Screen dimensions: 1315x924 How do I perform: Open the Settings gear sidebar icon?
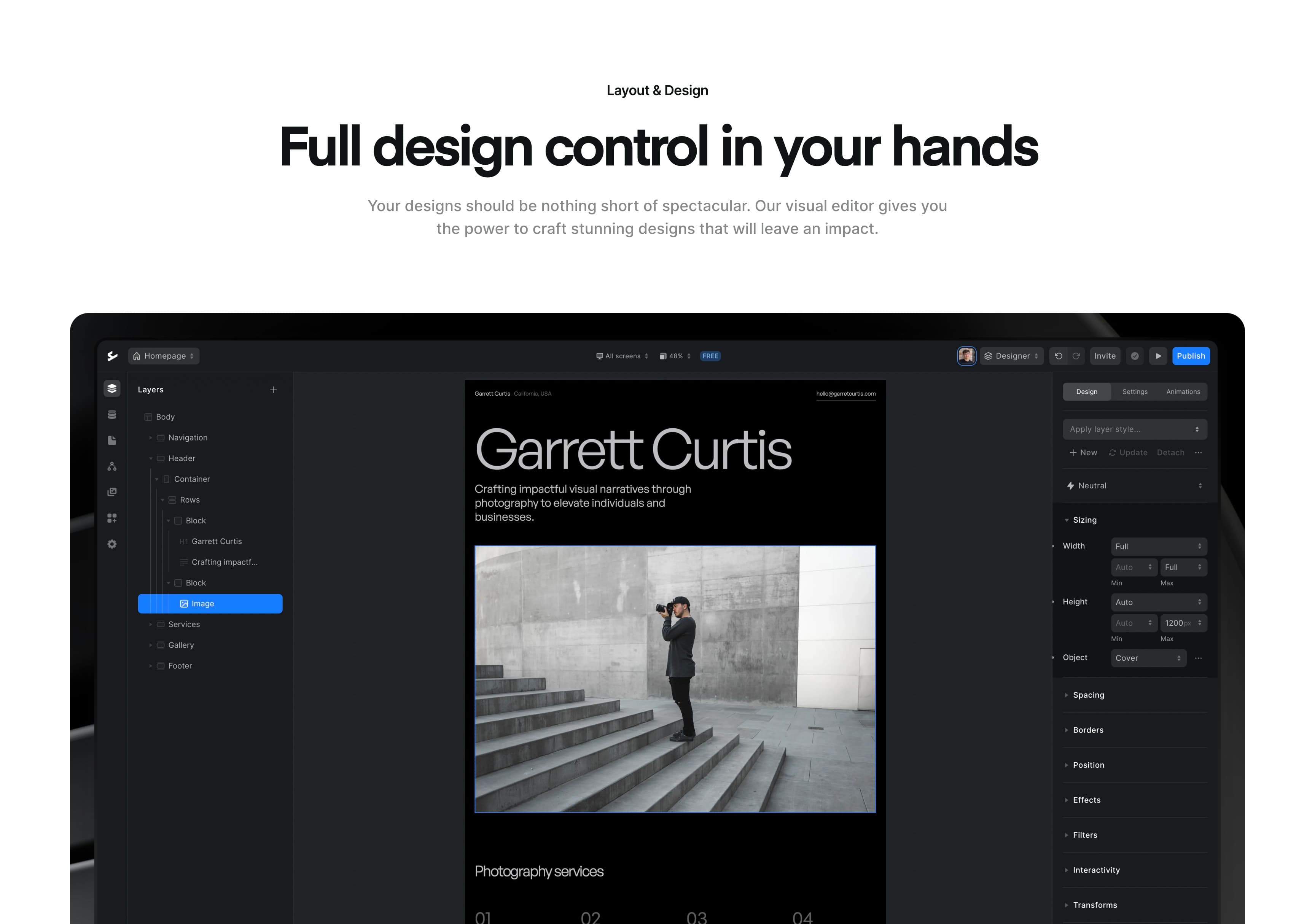(112, 544)
